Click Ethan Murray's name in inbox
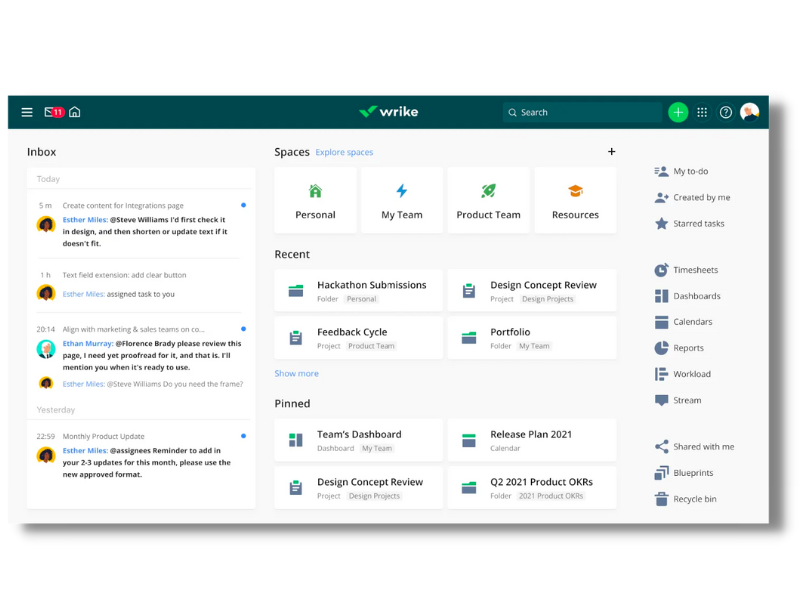This screenshot has width=800, height=600. 88,344
